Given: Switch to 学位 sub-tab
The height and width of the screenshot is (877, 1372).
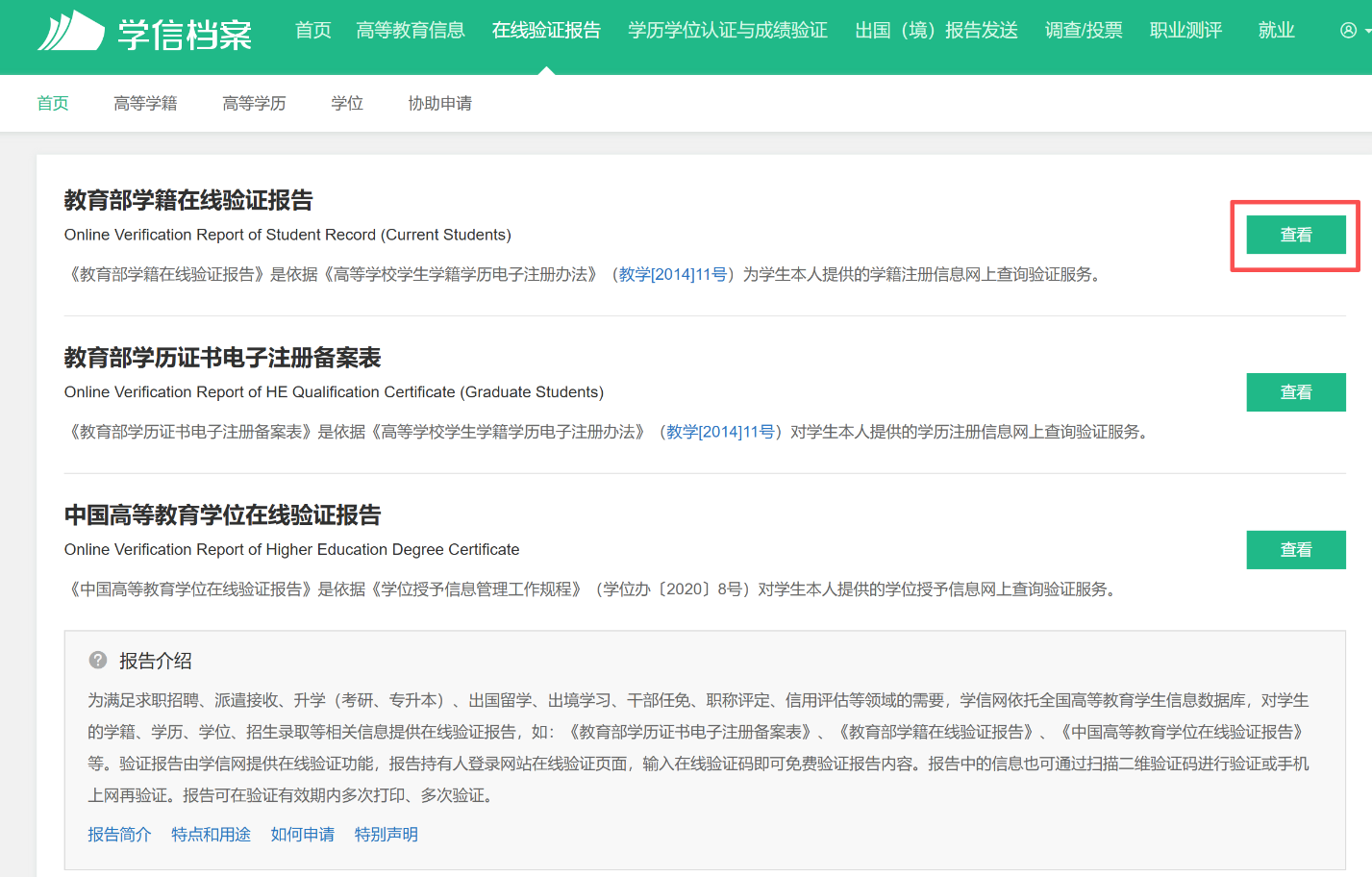Looking at the screenshot, I should tap(347, 103).
